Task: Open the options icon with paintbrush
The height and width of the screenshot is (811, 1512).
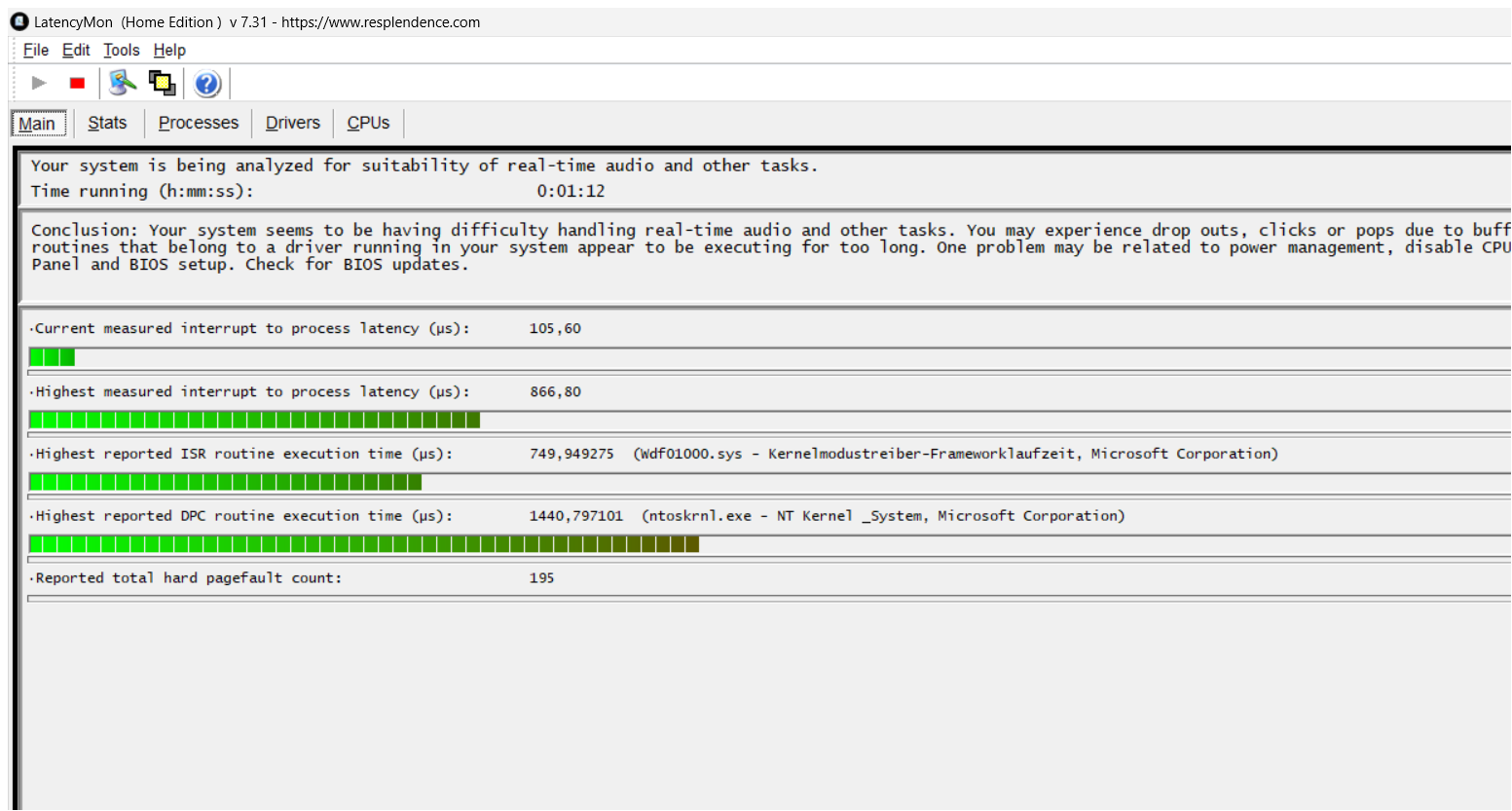Action: (x=123, y=83)
